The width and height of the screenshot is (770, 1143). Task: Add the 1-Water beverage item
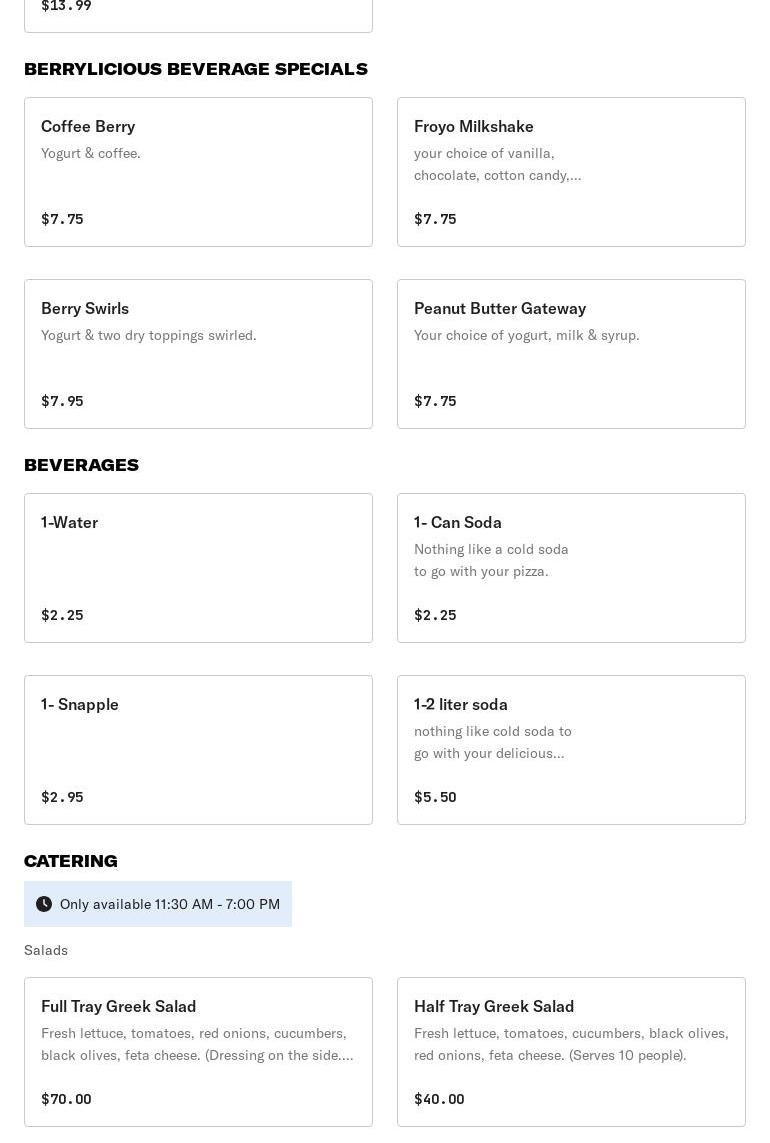click(198, 568)
